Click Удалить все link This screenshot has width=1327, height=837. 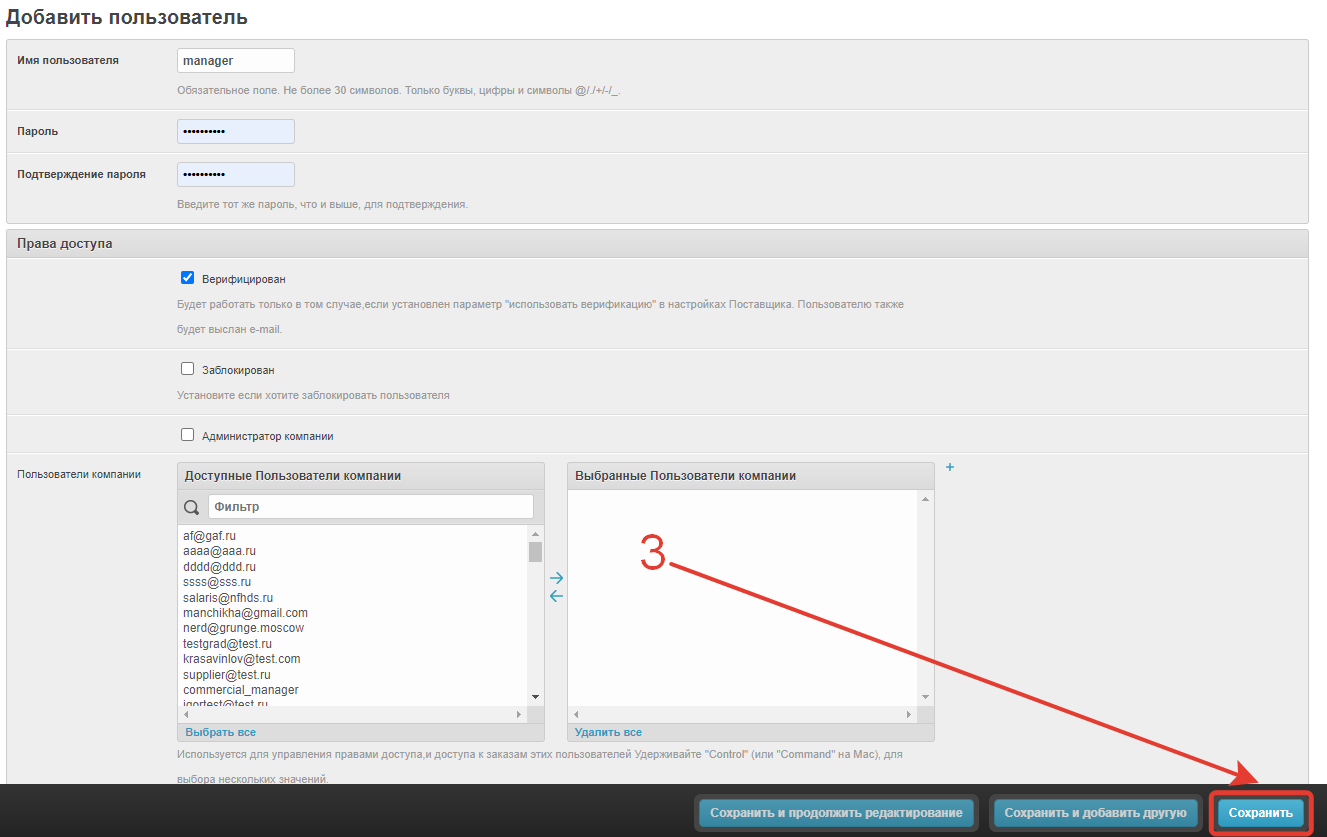coord(608,732)
